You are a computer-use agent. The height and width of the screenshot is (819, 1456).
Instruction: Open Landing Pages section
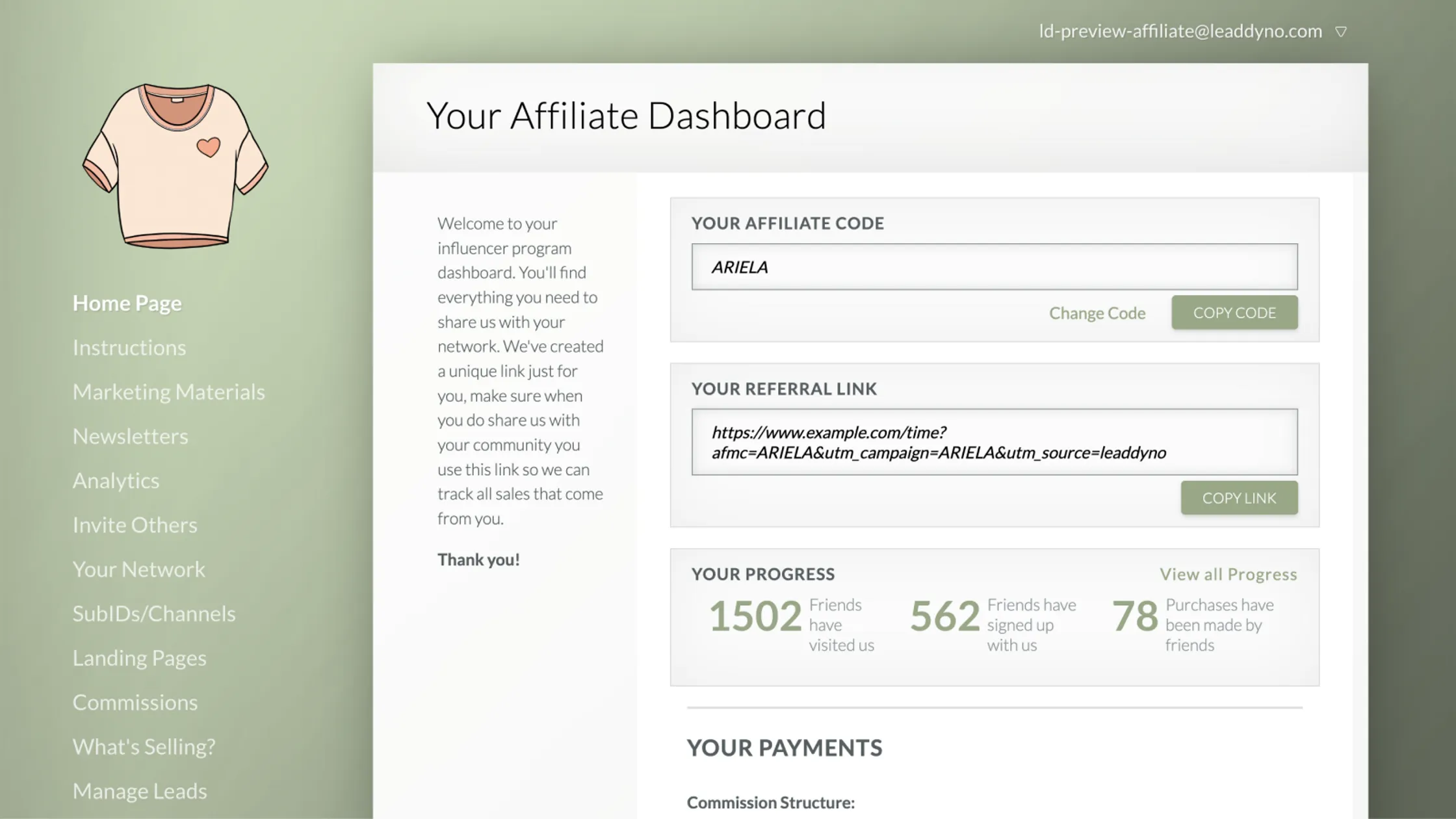tap(139, 658)
